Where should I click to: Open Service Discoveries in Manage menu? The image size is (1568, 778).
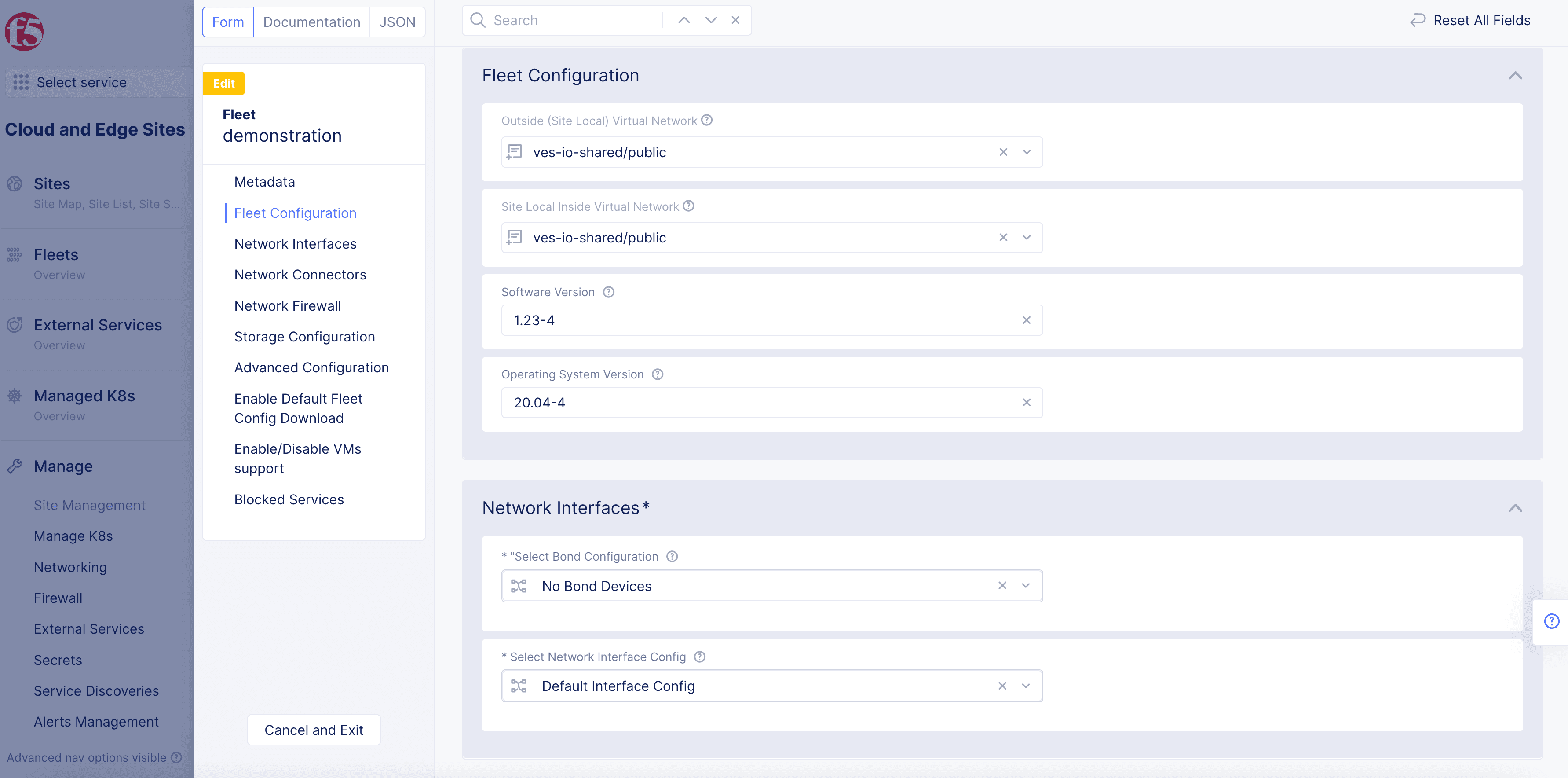click(96, 691)
